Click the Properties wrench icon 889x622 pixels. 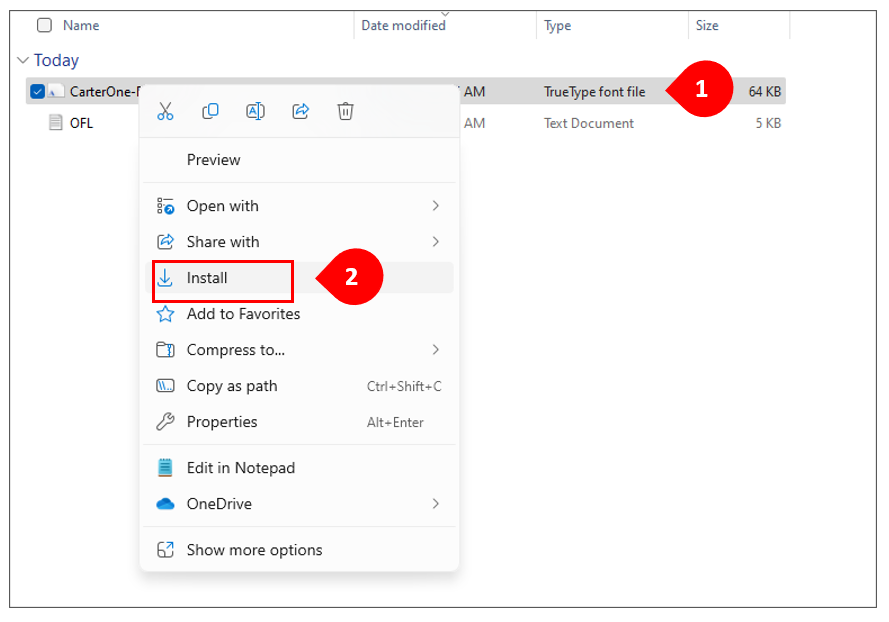165,422
